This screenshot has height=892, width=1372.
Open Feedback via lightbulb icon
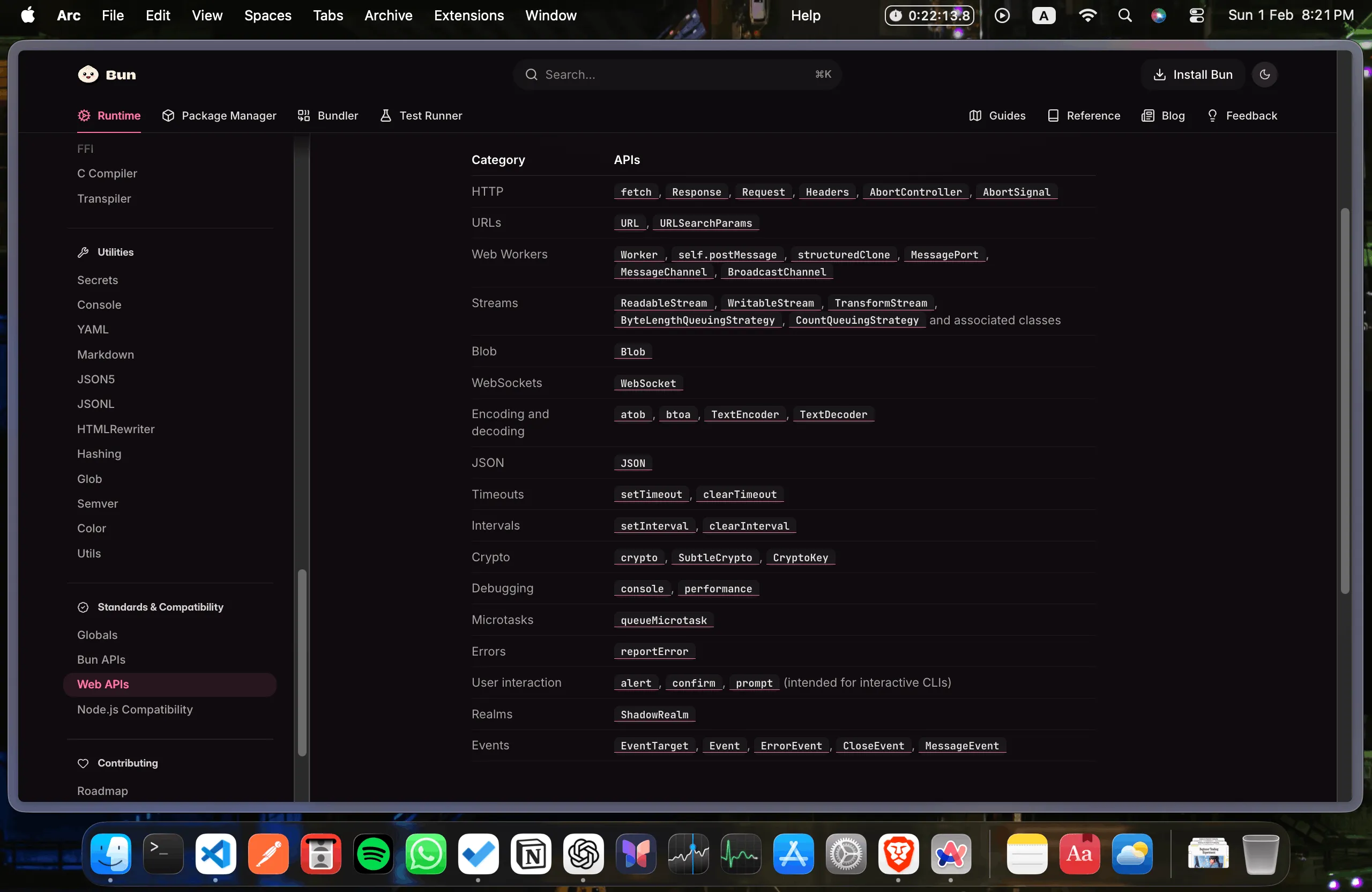pos(1212,115)
